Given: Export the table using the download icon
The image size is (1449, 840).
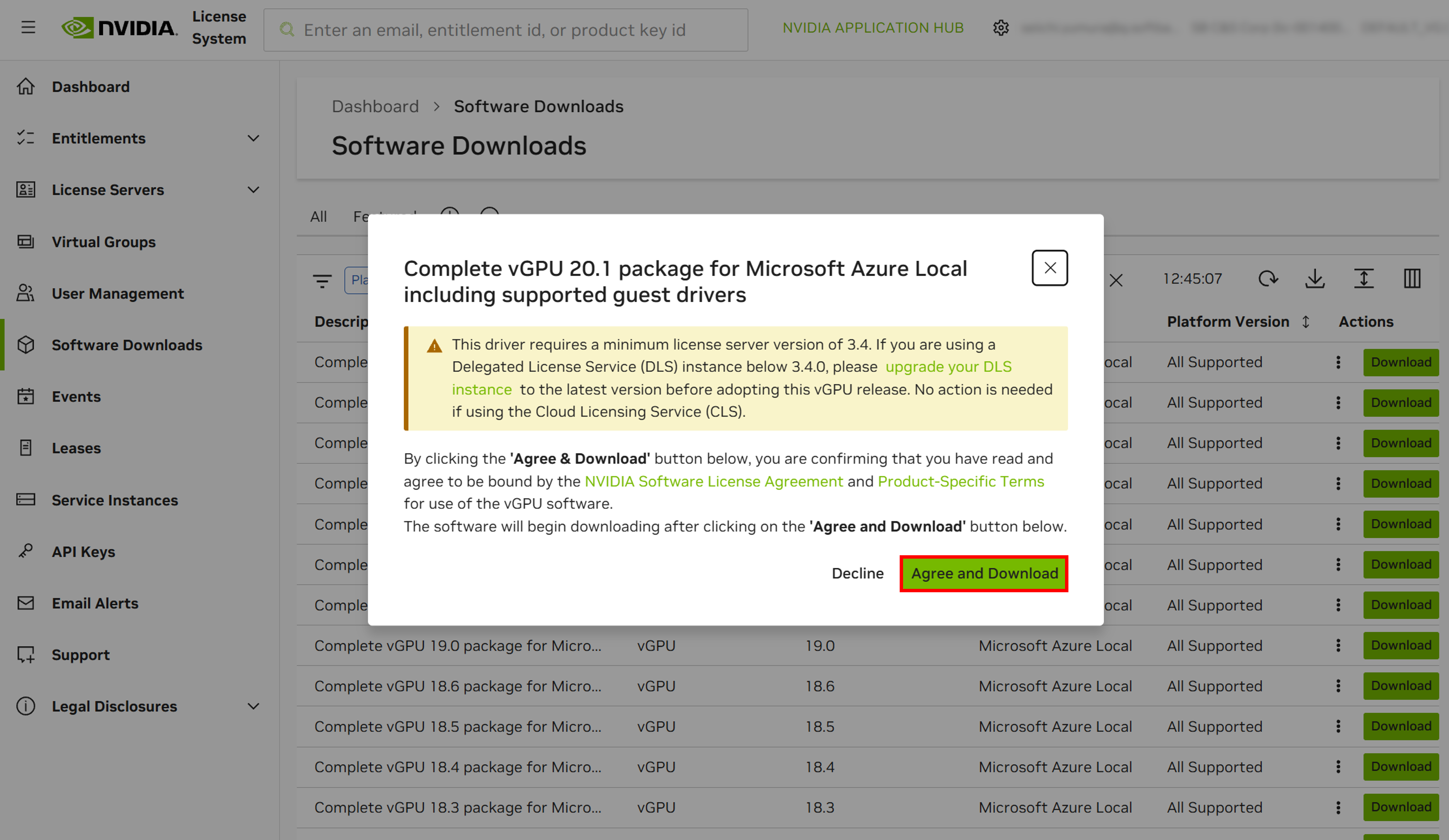Looking at the screenshot, I should point(1315,279).
